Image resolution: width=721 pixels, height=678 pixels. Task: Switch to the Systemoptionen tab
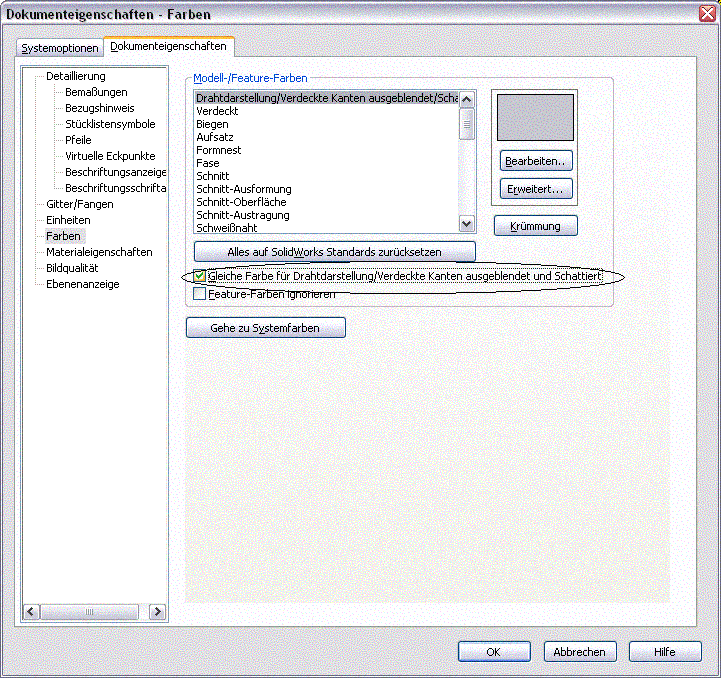(60, 48)
